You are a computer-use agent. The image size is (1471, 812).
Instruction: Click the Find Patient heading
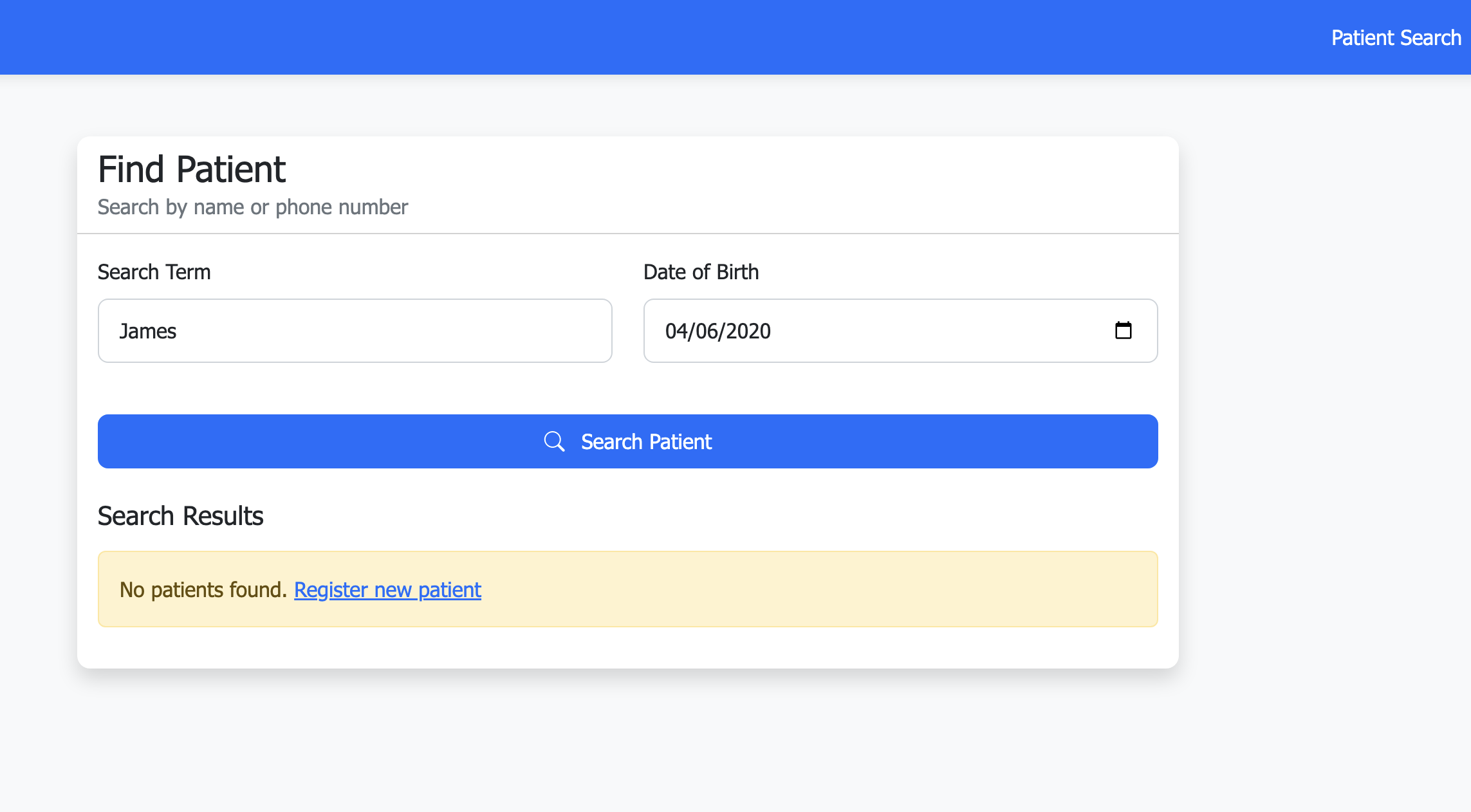tap(191, 169)
